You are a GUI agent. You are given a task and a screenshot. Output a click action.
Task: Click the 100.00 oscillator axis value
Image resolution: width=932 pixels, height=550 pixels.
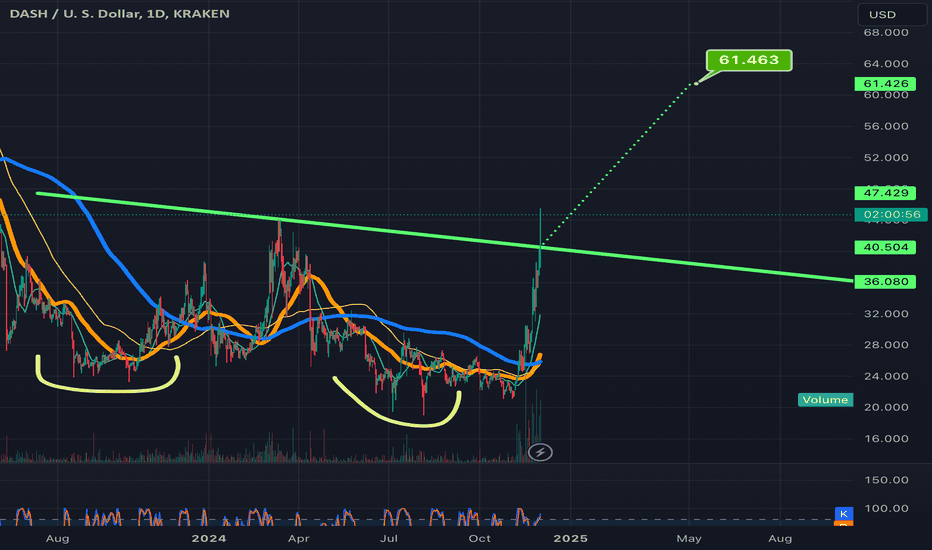click(886, 508)
